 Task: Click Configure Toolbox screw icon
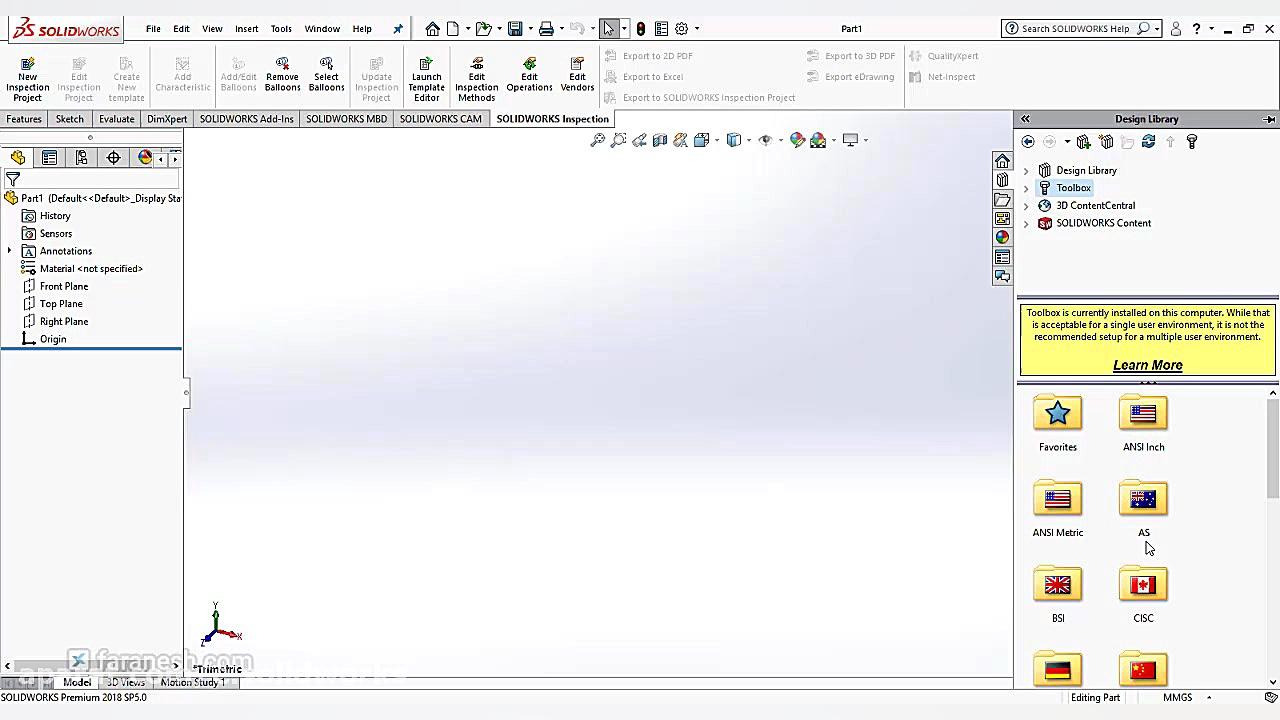[1192, 142]
